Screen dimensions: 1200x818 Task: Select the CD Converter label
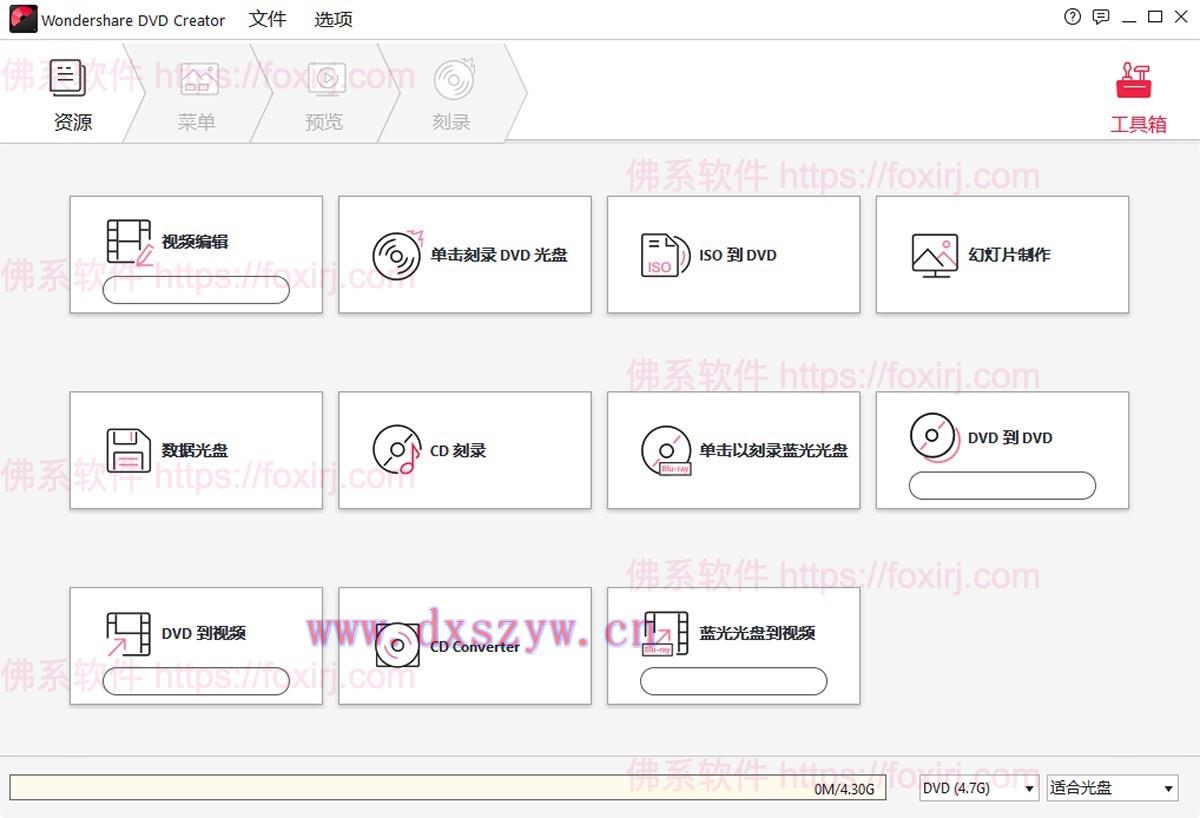coord(475,646)
